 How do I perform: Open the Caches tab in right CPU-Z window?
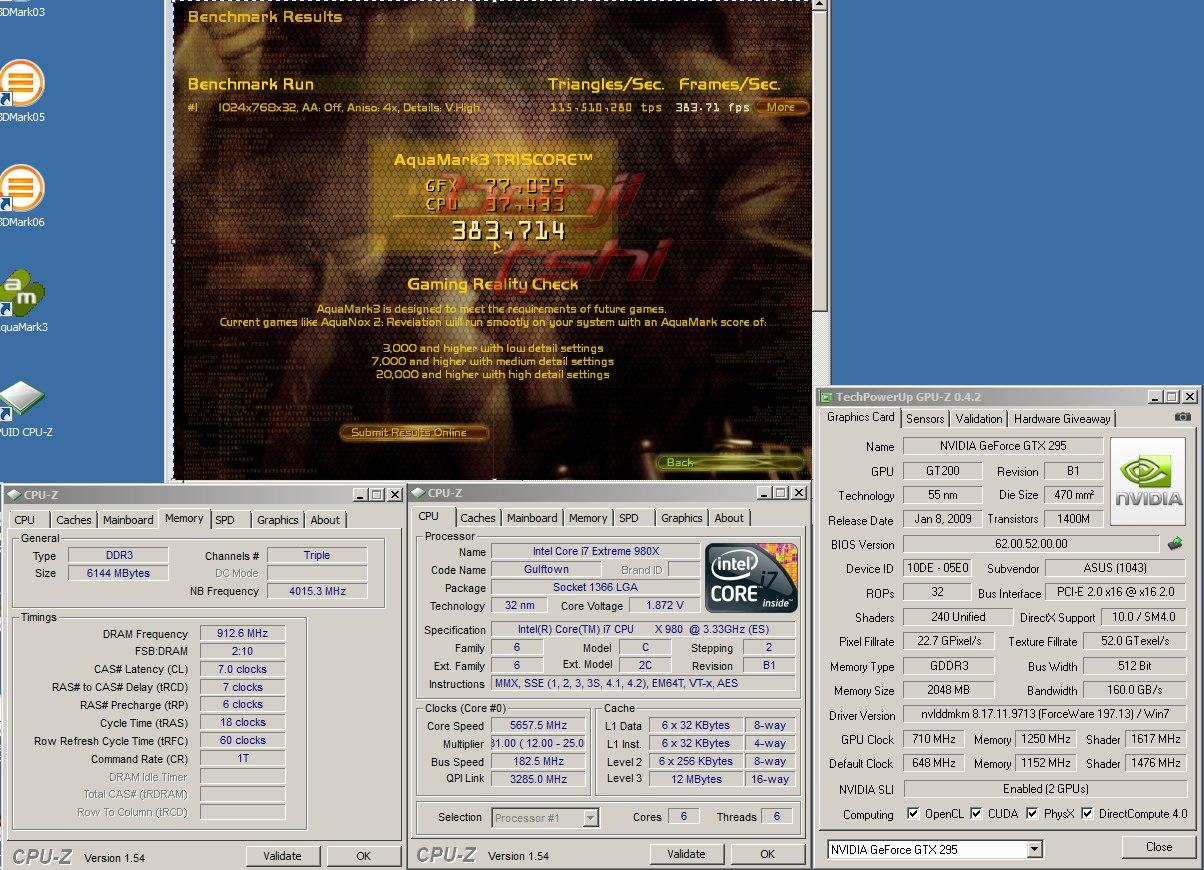tap(478, 518)
